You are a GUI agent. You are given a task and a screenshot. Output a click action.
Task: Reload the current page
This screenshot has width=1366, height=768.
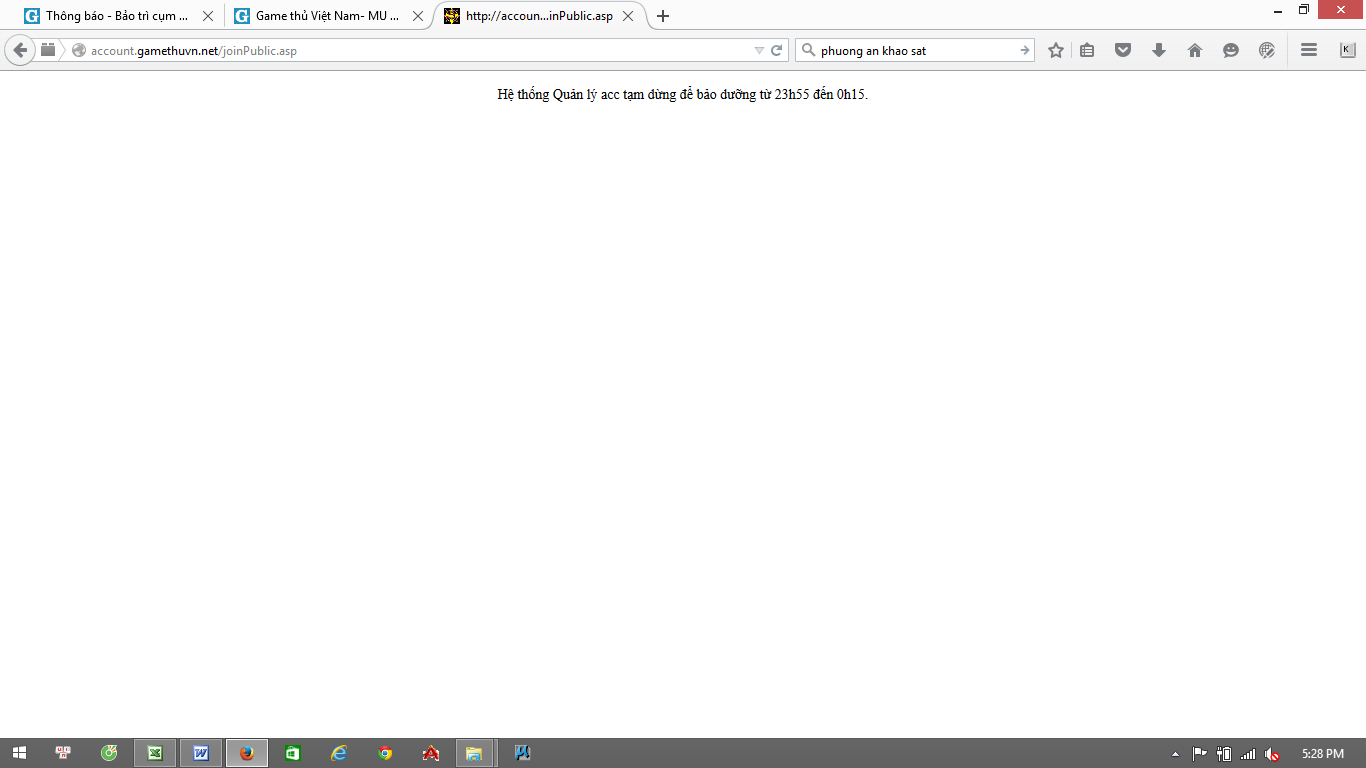[x=776, y=50]
